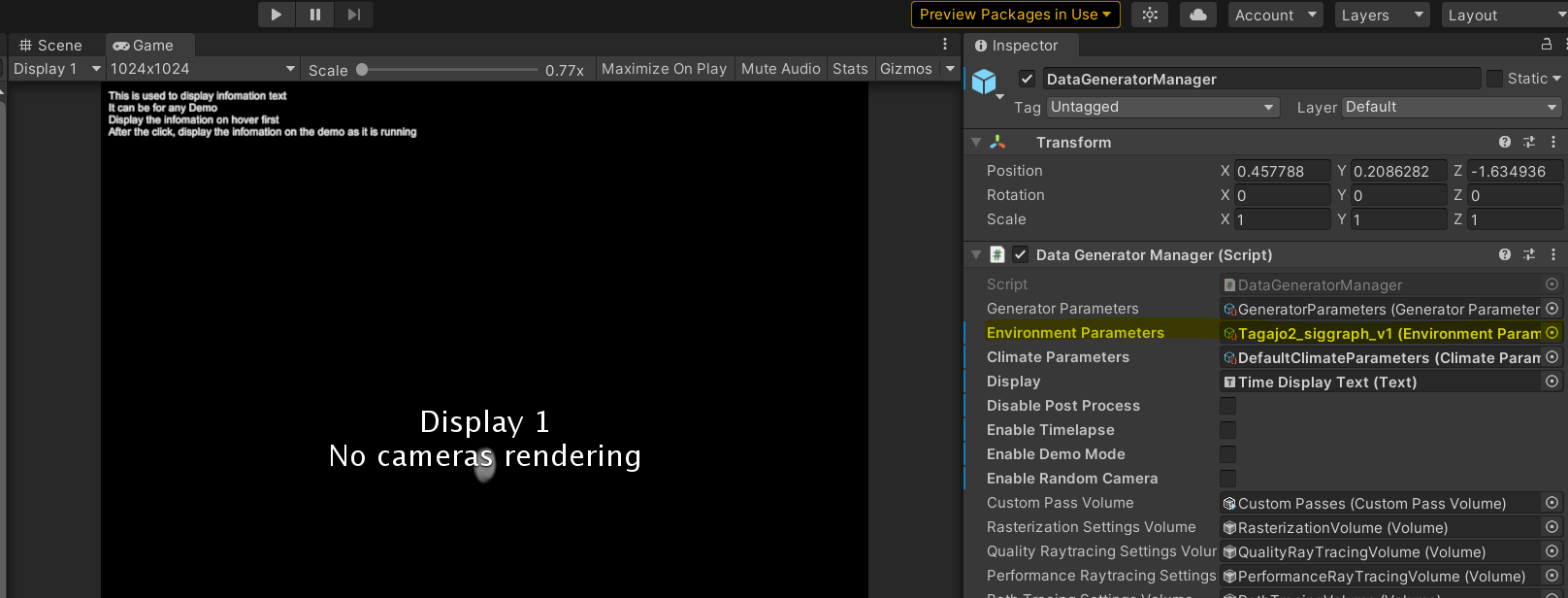Viewport: 1568px width, 598px height.
Task: Open Data Generator Manager context menu dots
Action: coord(1553,254)
